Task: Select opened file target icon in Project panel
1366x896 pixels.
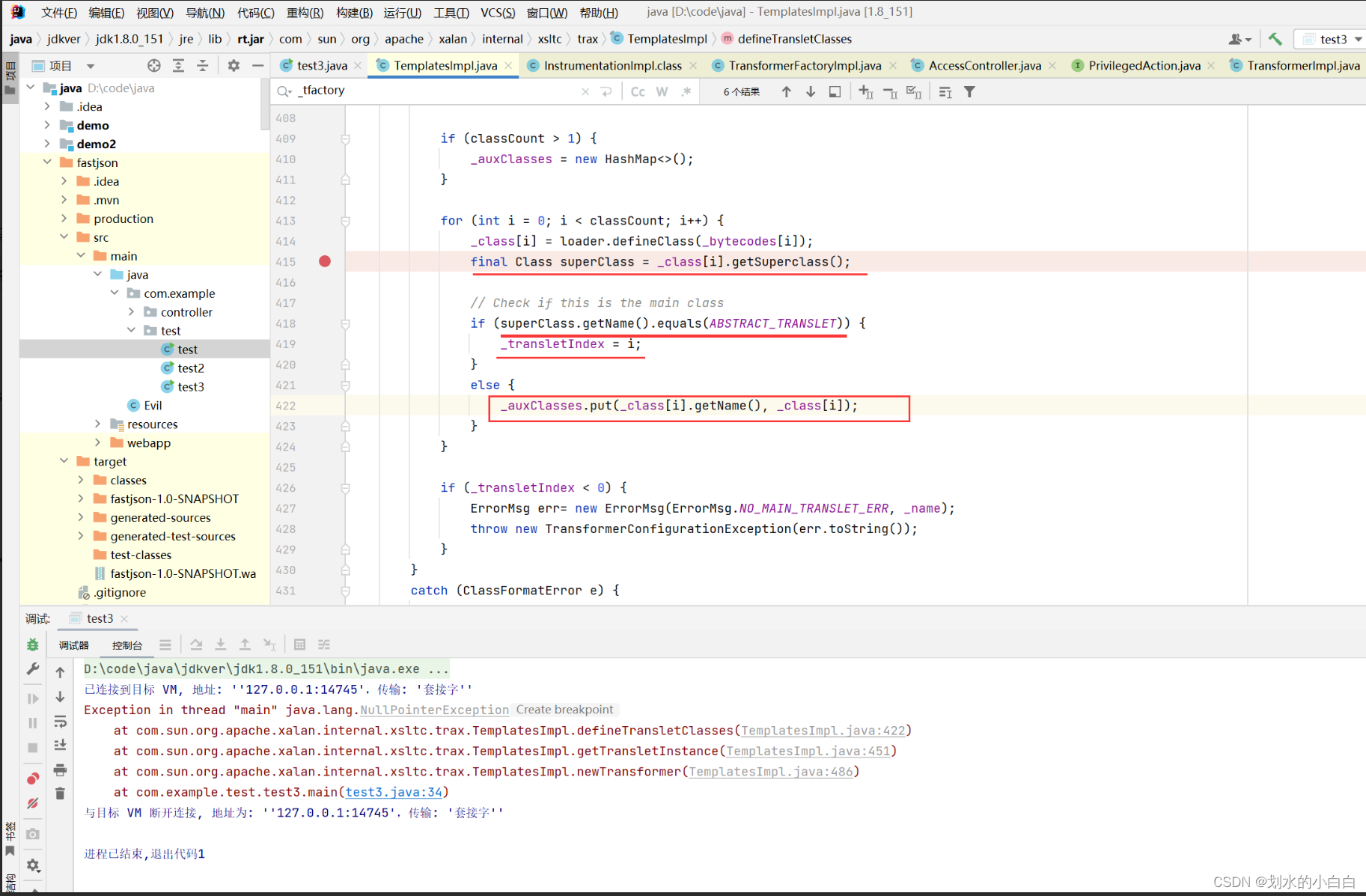Action: pyautogui.click(x=154, y=66)
